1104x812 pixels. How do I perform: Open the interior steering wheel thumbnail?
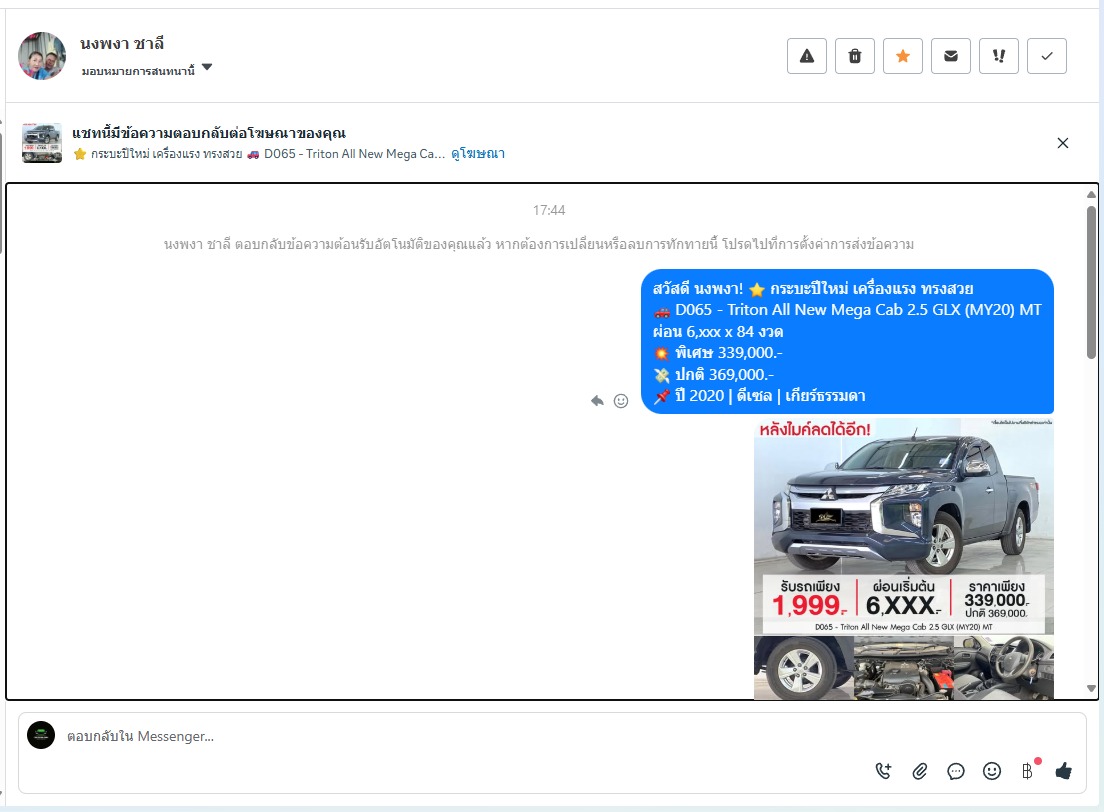tap(1004, 668)
